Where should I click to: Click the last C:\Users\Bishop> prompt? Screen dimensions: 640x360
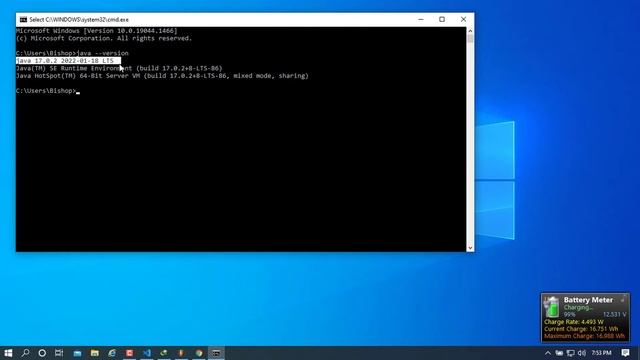[x=46, y=91]
